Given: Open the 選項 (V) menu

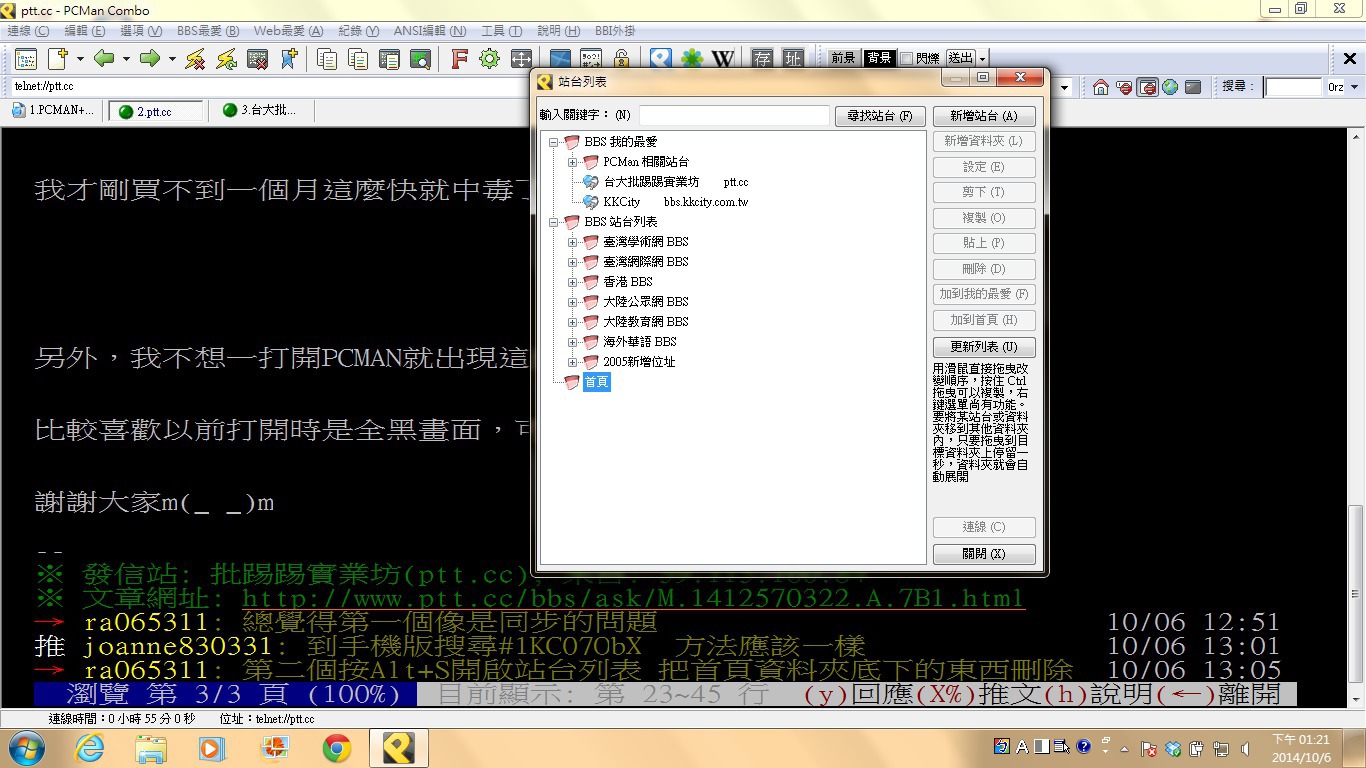Looking at the screenshot, I should pos(141,31).
